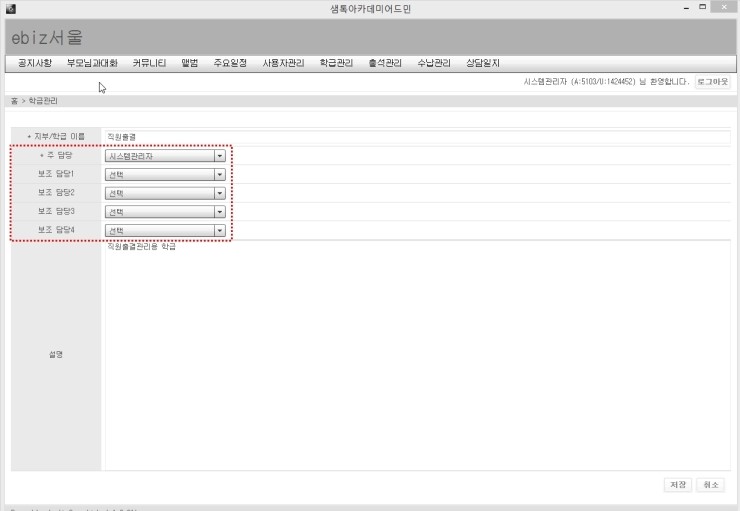Expand the 보조 담당4 dropdown
740x511 pixels.
(165, 231)
